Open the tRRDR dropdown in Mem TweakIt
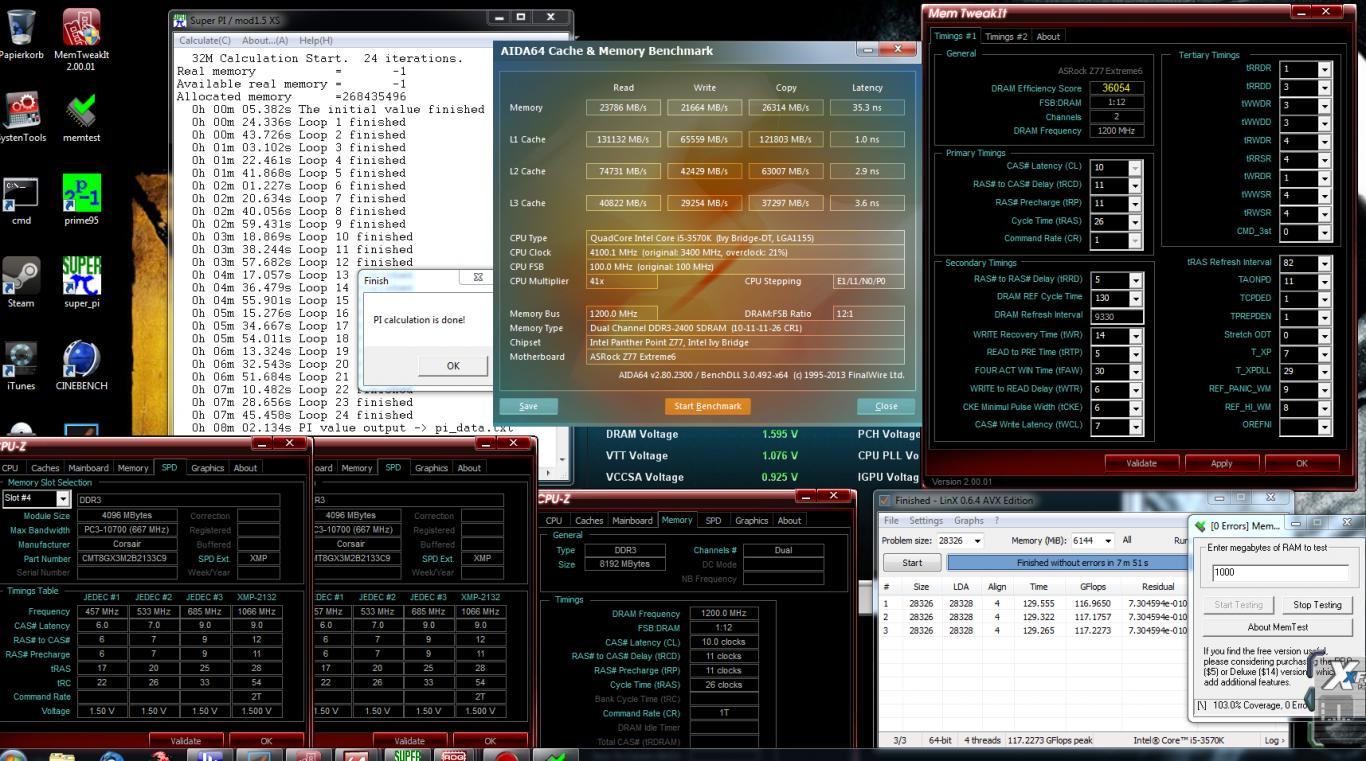The image size is (1366, 761). tap(1324, 69)
